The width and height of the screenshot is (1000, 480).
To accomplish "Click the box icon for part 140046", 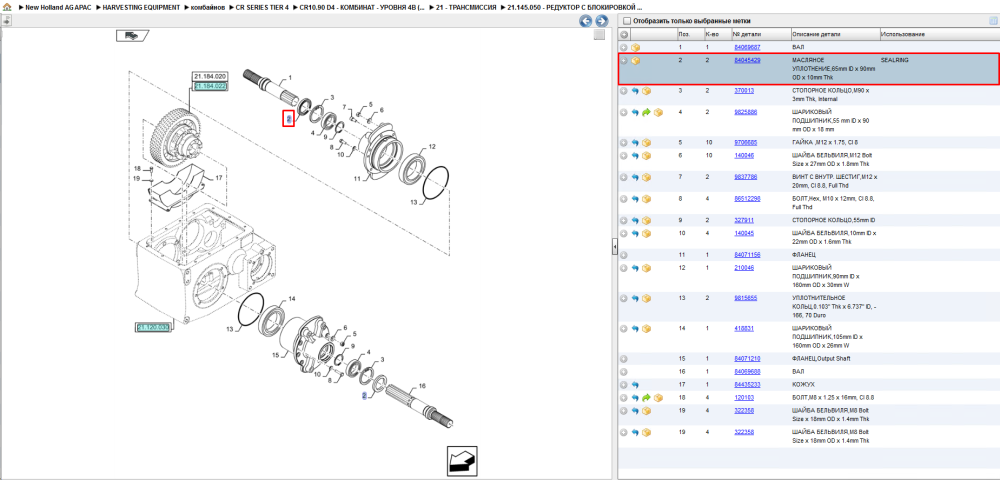I will pyautogui.click(x=647, y=156).
